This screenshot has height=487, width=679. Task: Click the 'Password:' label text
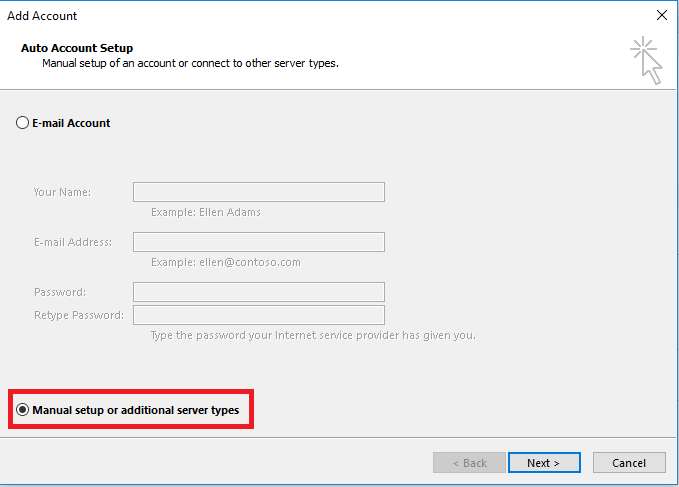pos(60,292)
